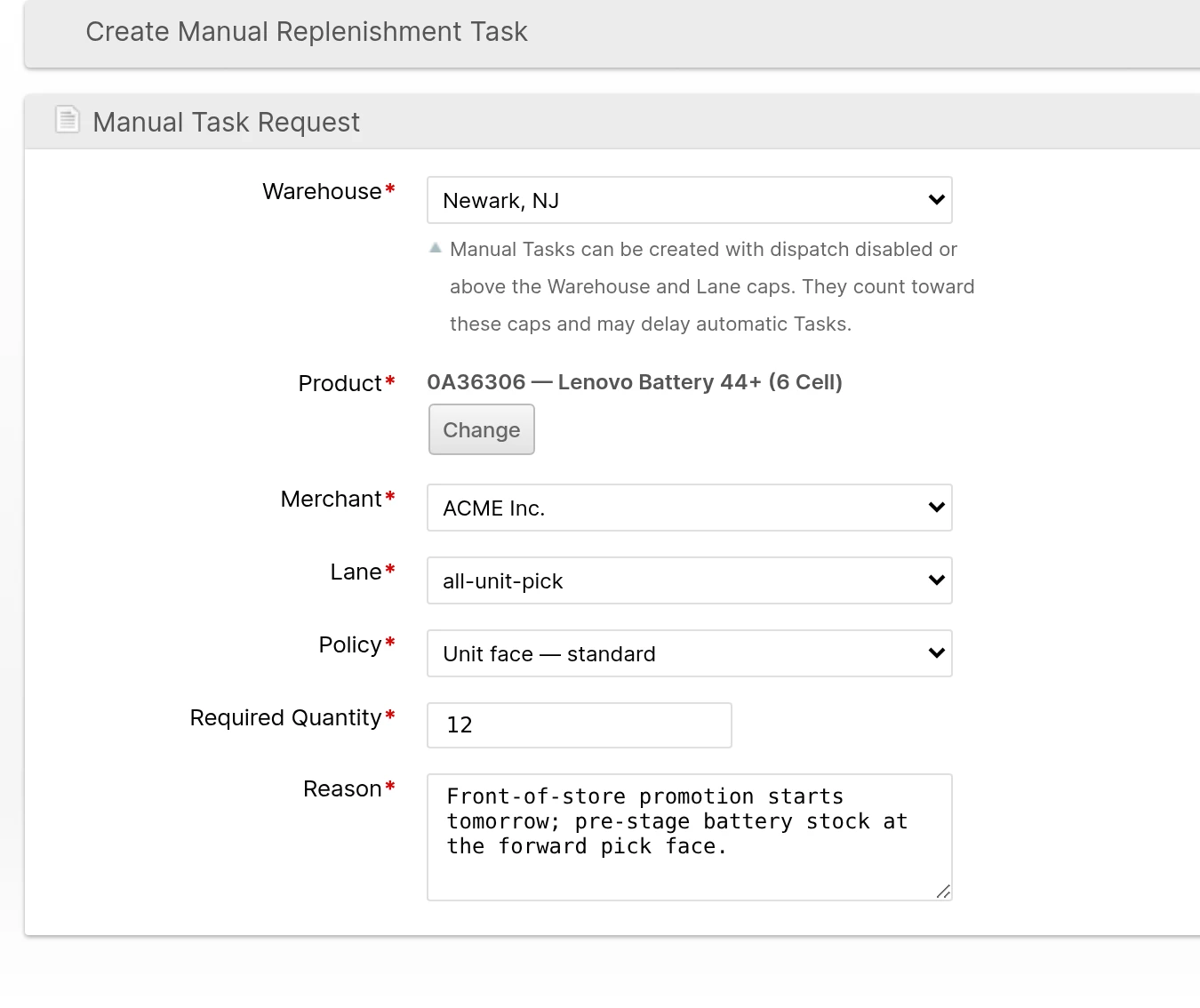Click the Manual Task Request panel title
This screenshot has width=1200, height=1008.
pyautogui.click(x=227, y=122)
